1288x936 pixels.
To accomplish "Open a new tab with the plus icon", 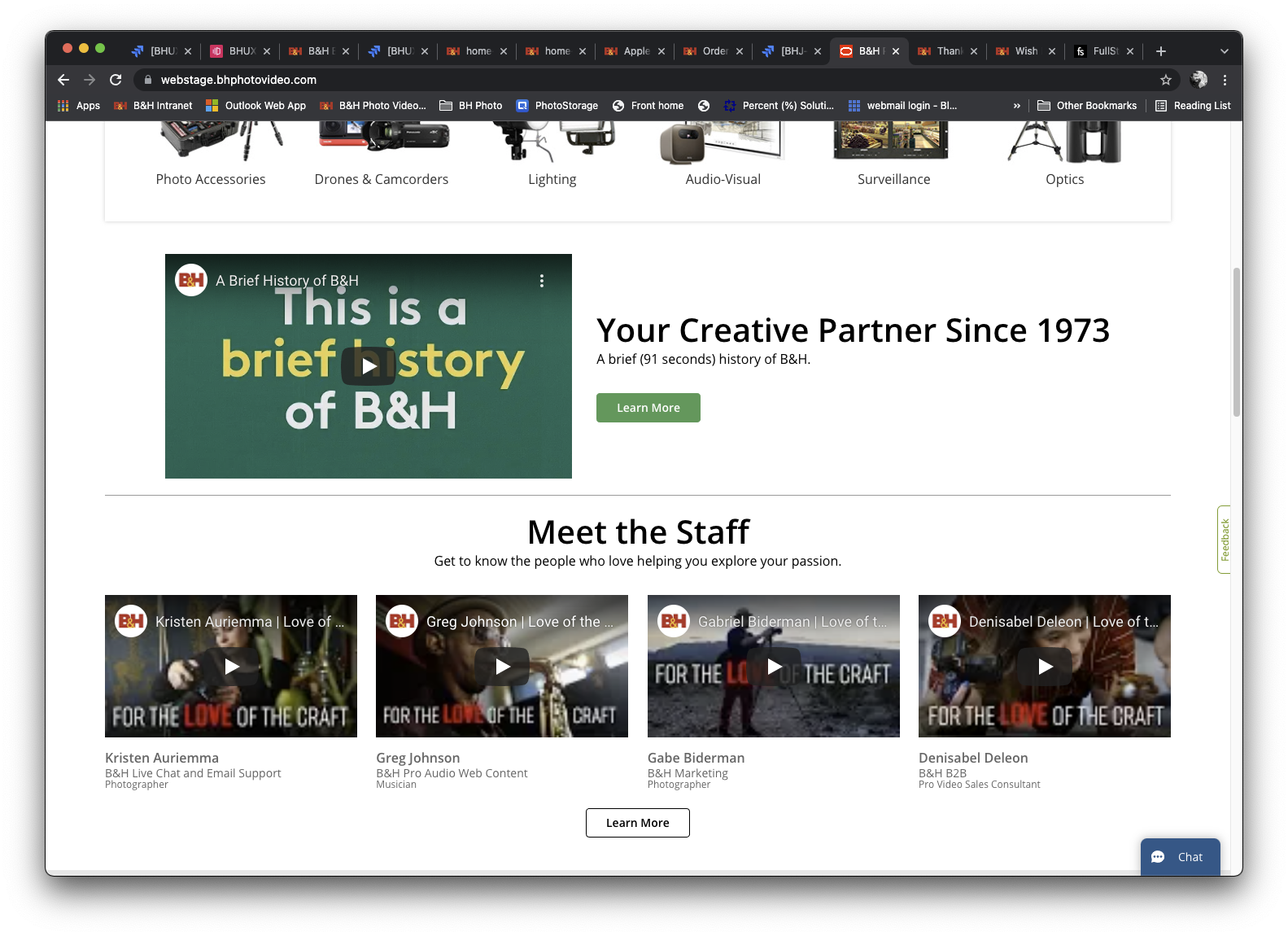I will coord(1161,51).
